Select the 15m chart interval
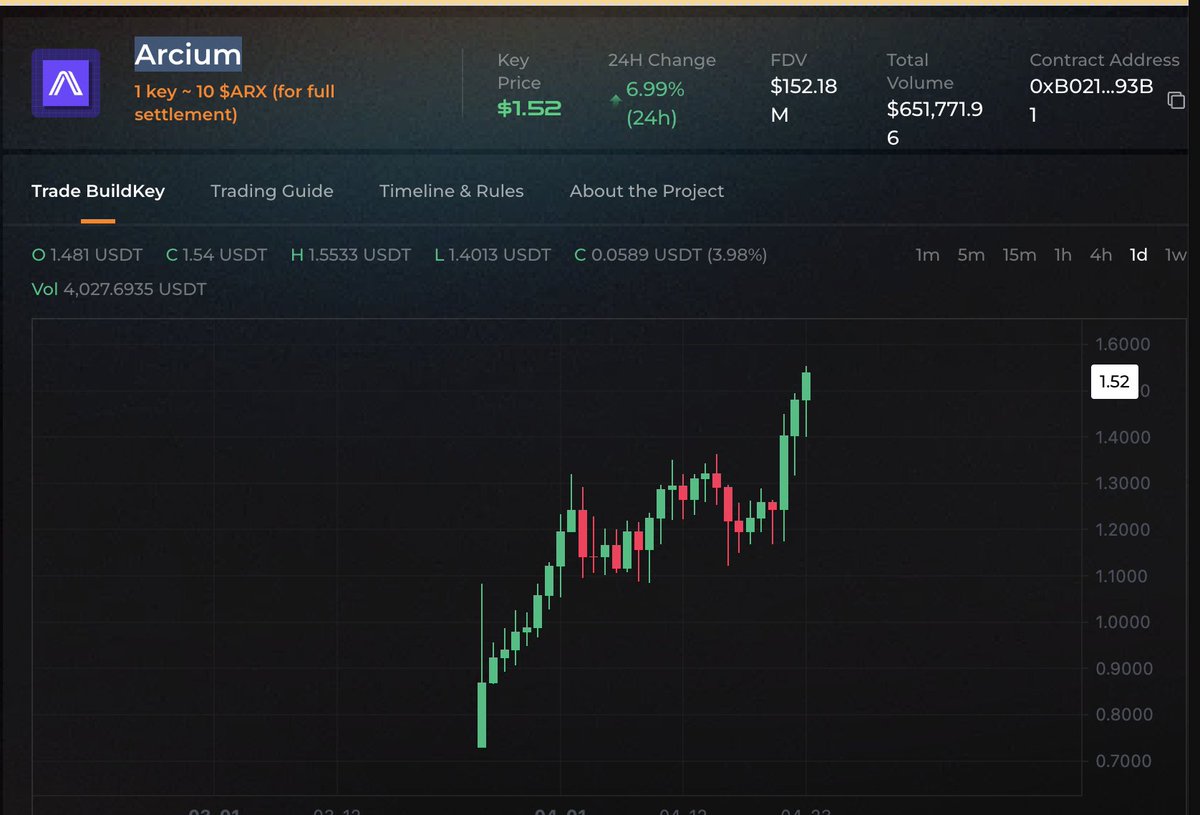Viewport: 1200px width, 815px height. (x=1019, y=255)
